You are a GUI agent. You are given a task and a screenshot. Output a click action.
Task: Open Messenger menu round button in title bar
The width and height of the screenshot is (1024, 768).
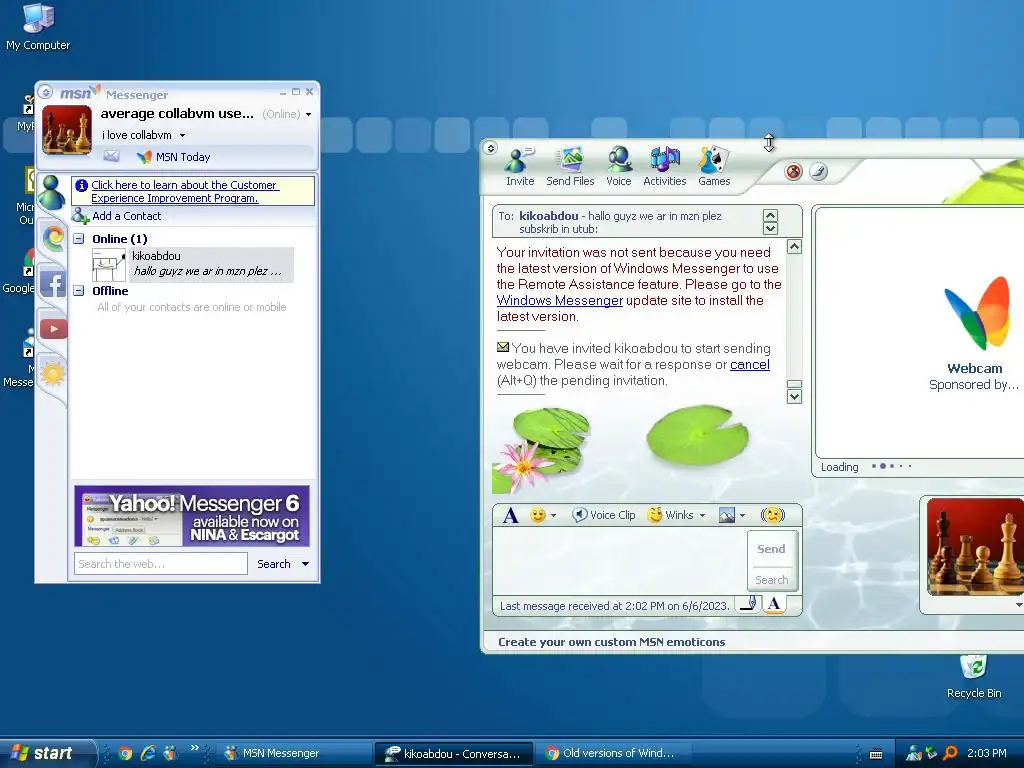point(46,93)
